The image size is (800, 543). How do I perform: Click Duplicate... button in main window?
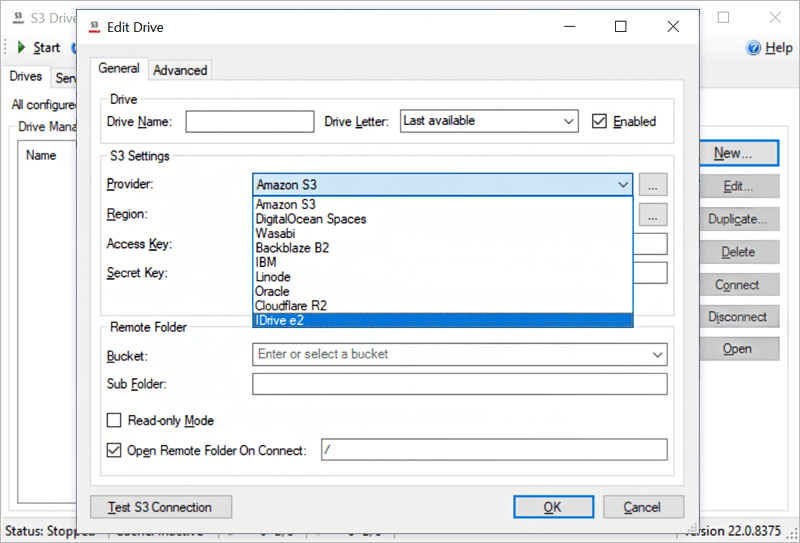pos(738,219)
